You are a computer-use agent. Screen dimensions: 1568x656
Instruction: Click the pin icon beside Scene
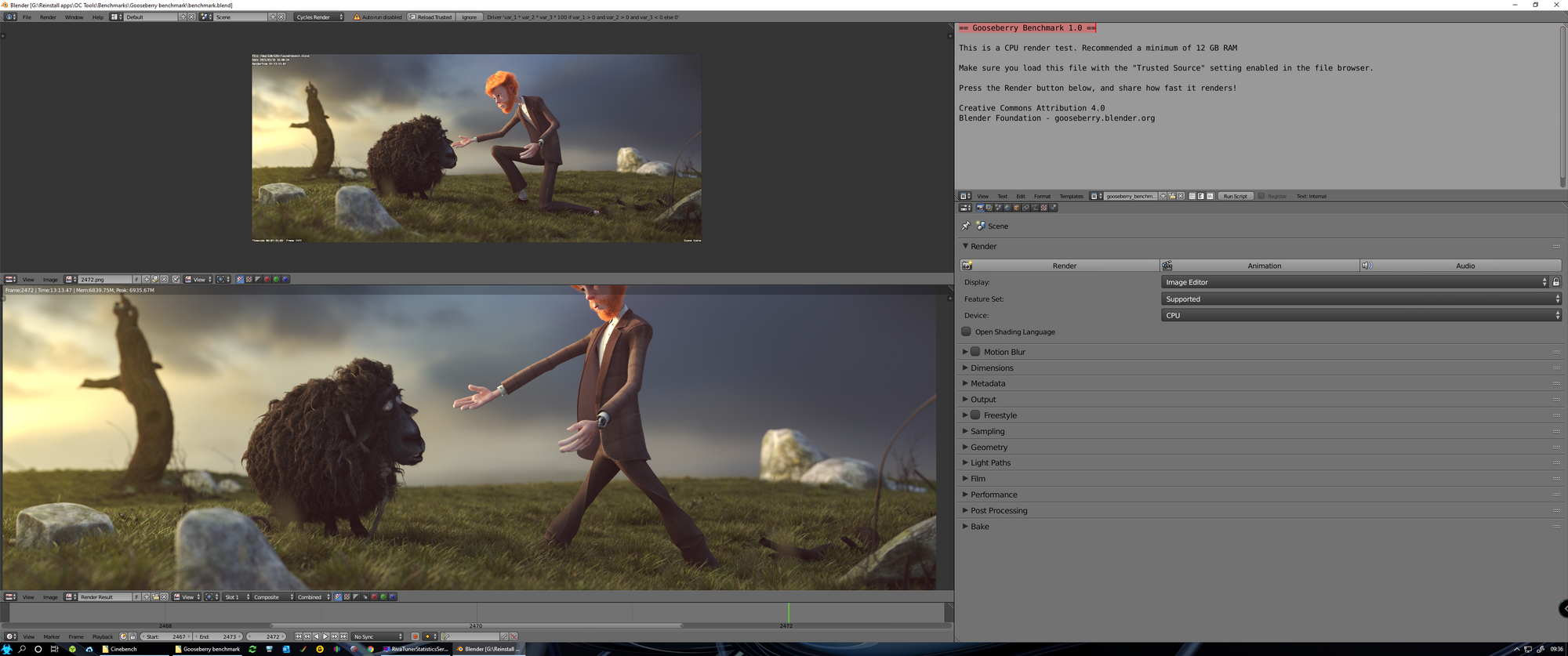[966, 226]
